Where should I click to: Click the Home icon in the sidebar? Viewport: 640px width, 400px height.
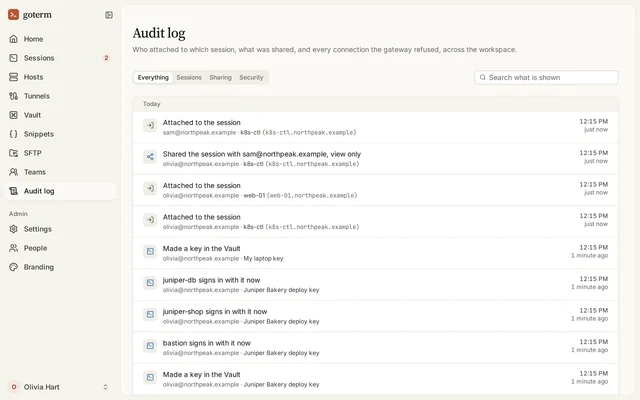[13, 39]
